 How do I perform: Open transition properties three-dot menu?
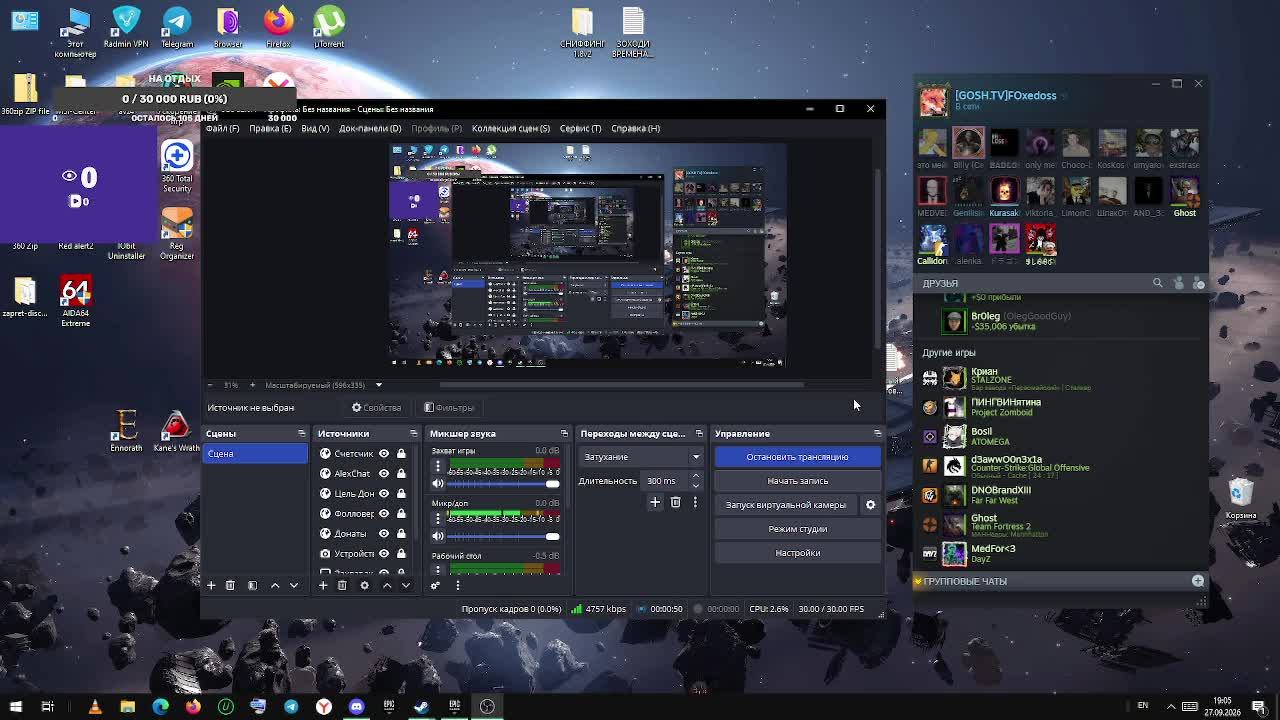695,502
